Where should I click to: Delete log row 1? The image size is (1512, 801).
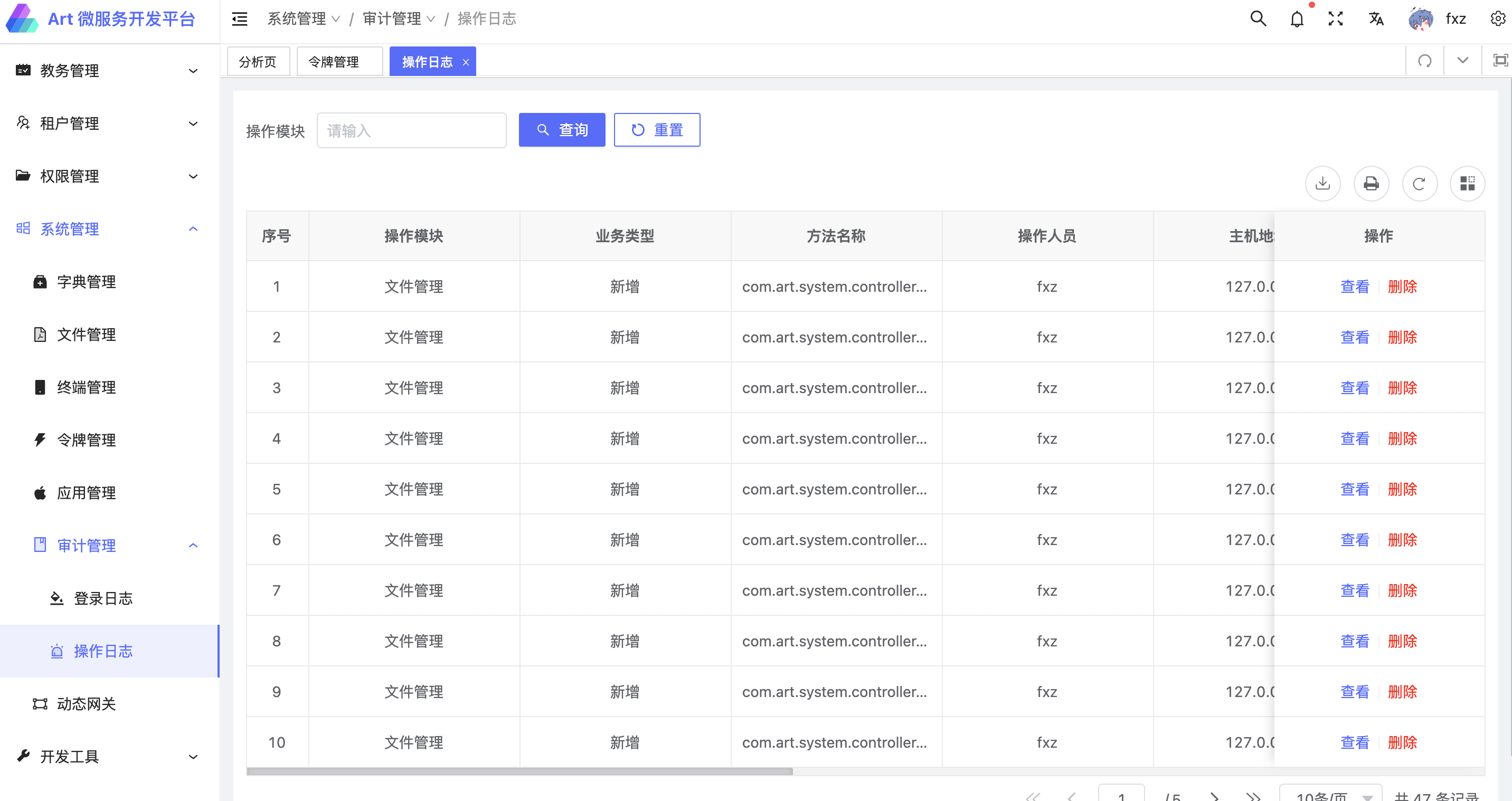click(1402, 287)
